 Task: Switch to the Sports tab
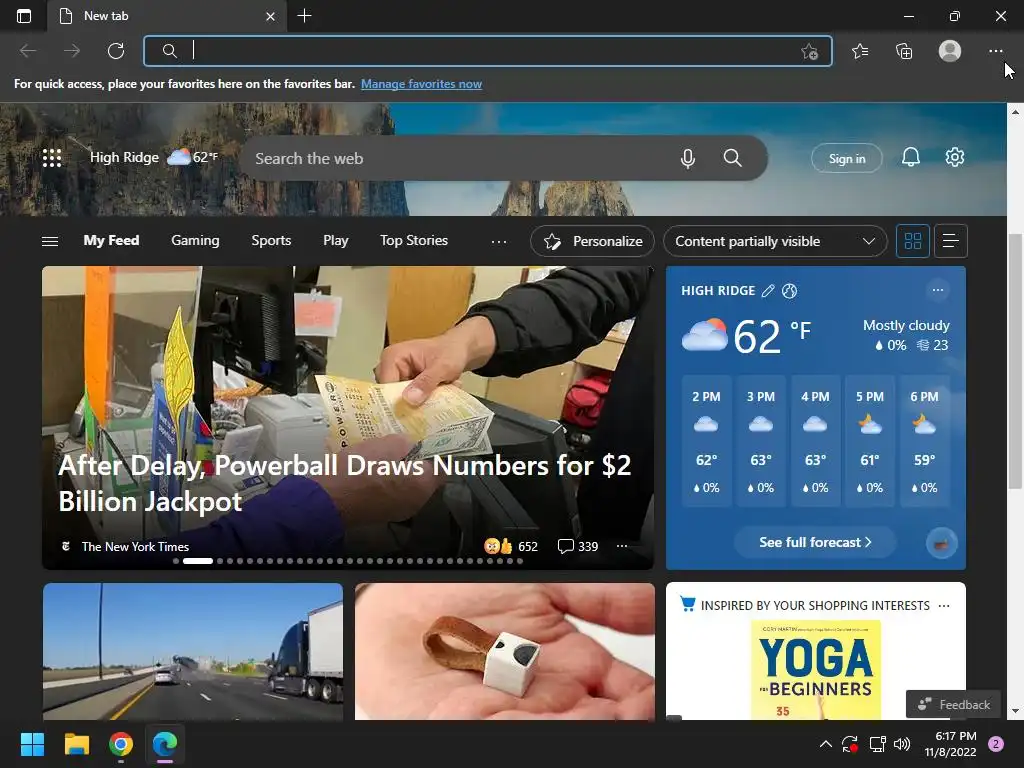point(271,240)
